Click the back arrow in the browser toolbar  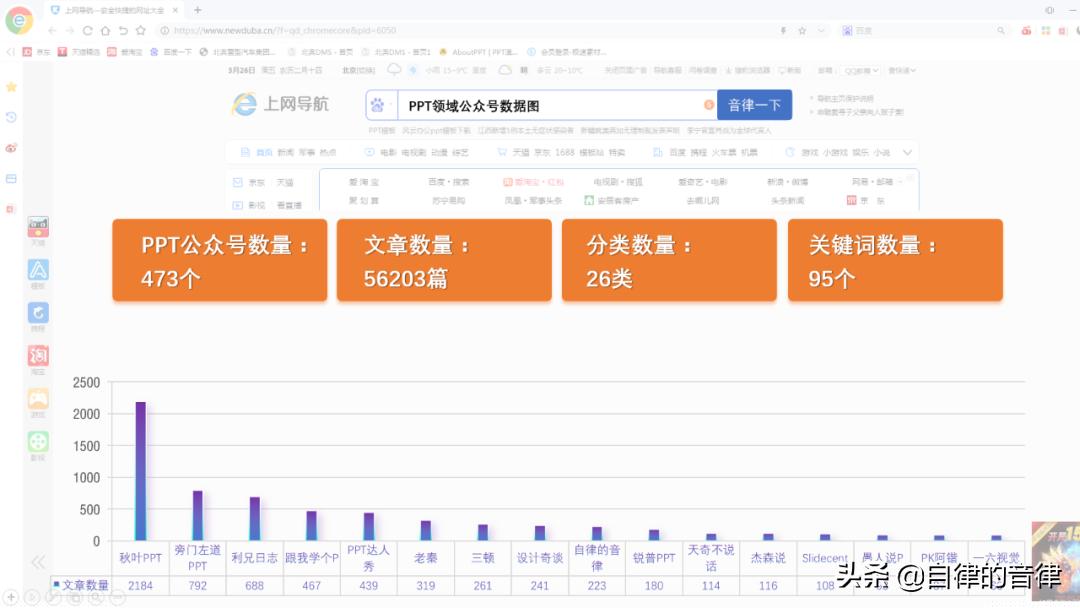point(51,30)
